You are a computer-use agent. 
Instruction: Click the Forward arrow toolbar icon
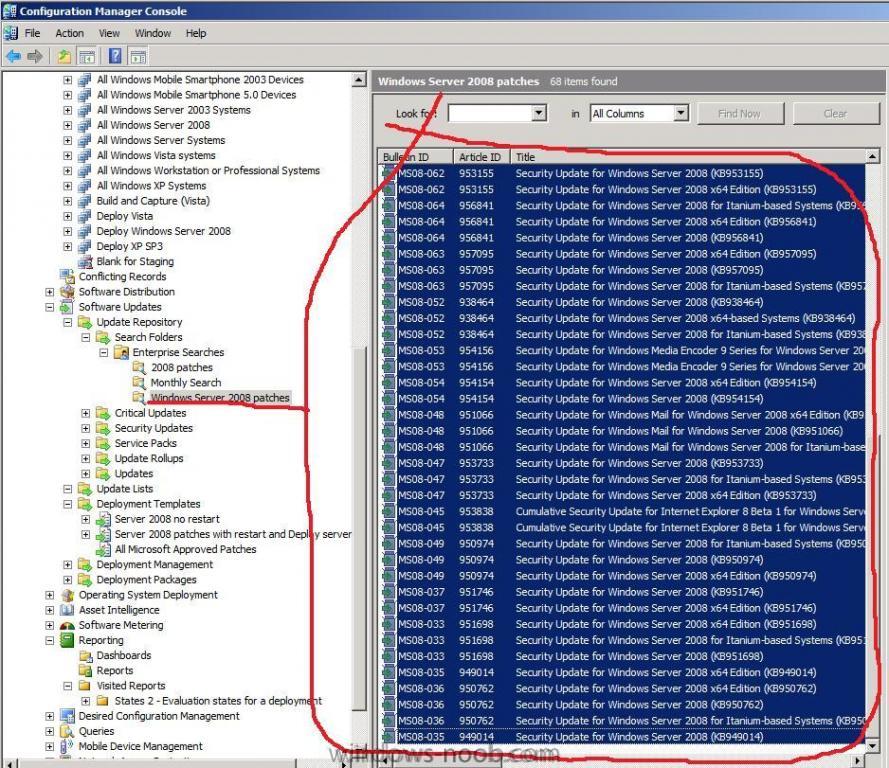click(35, 56)
